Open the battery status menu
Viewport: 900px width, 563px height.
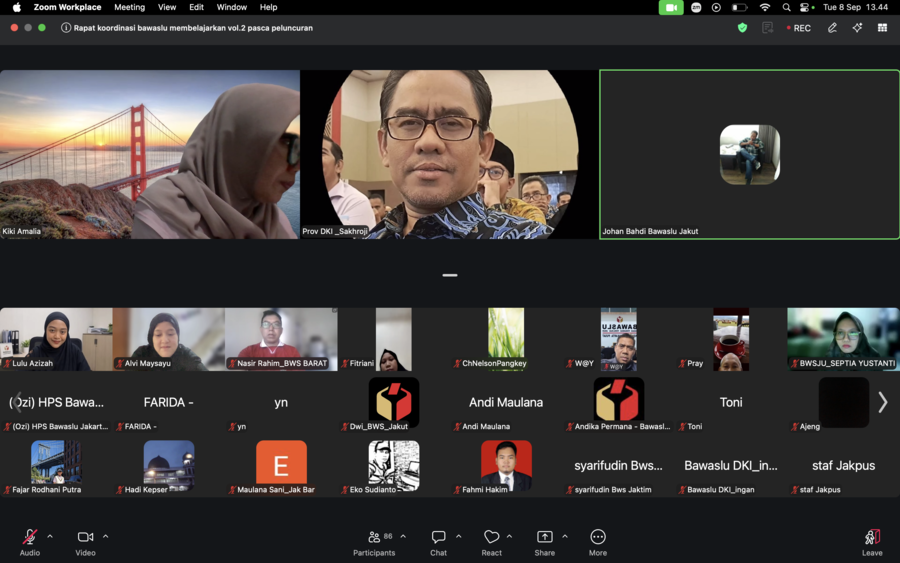[739, 7]
